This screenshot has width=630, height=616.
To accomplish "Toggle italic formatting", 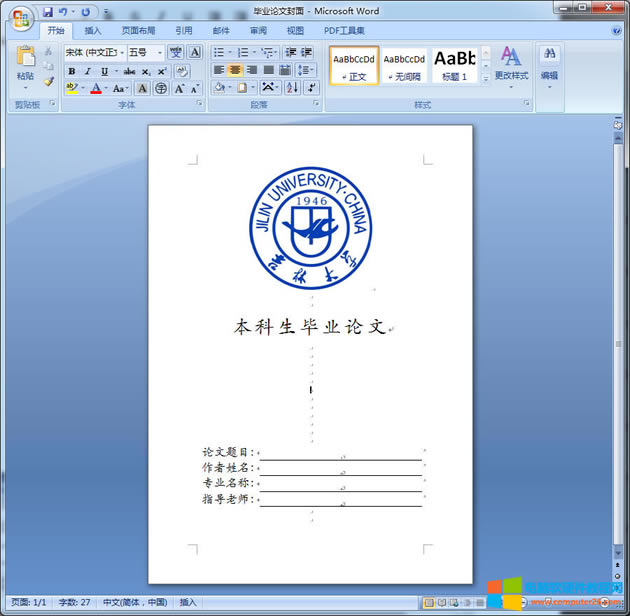I will tap(87, 71).
